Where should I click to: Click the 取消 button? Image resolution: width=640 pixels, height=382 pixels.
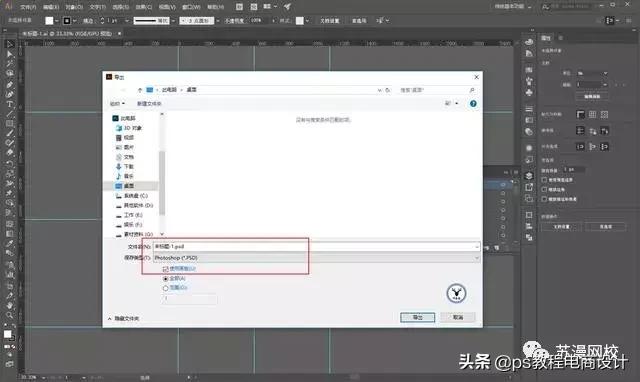[x=458, y=318]
